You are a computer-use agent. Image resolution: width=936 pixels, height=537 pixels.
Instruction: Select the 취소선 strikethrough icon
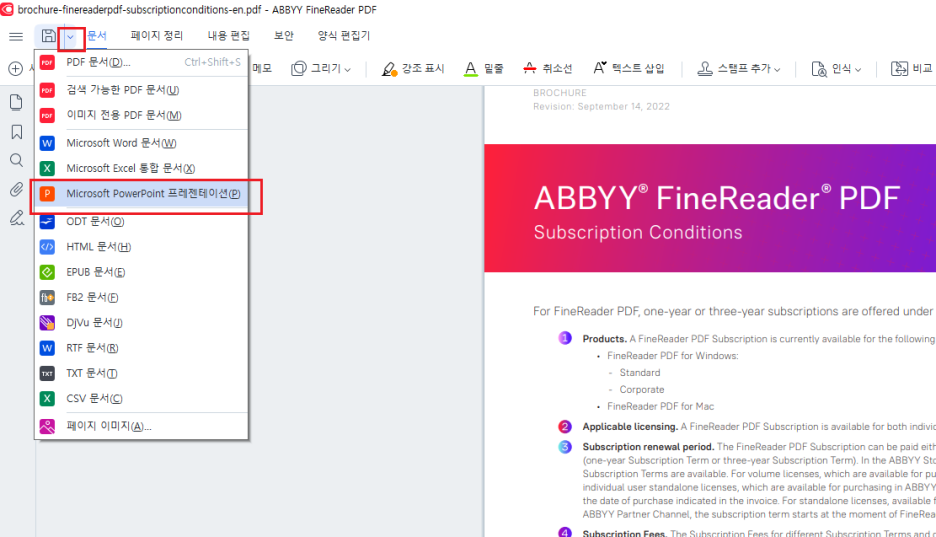point(529,69)
